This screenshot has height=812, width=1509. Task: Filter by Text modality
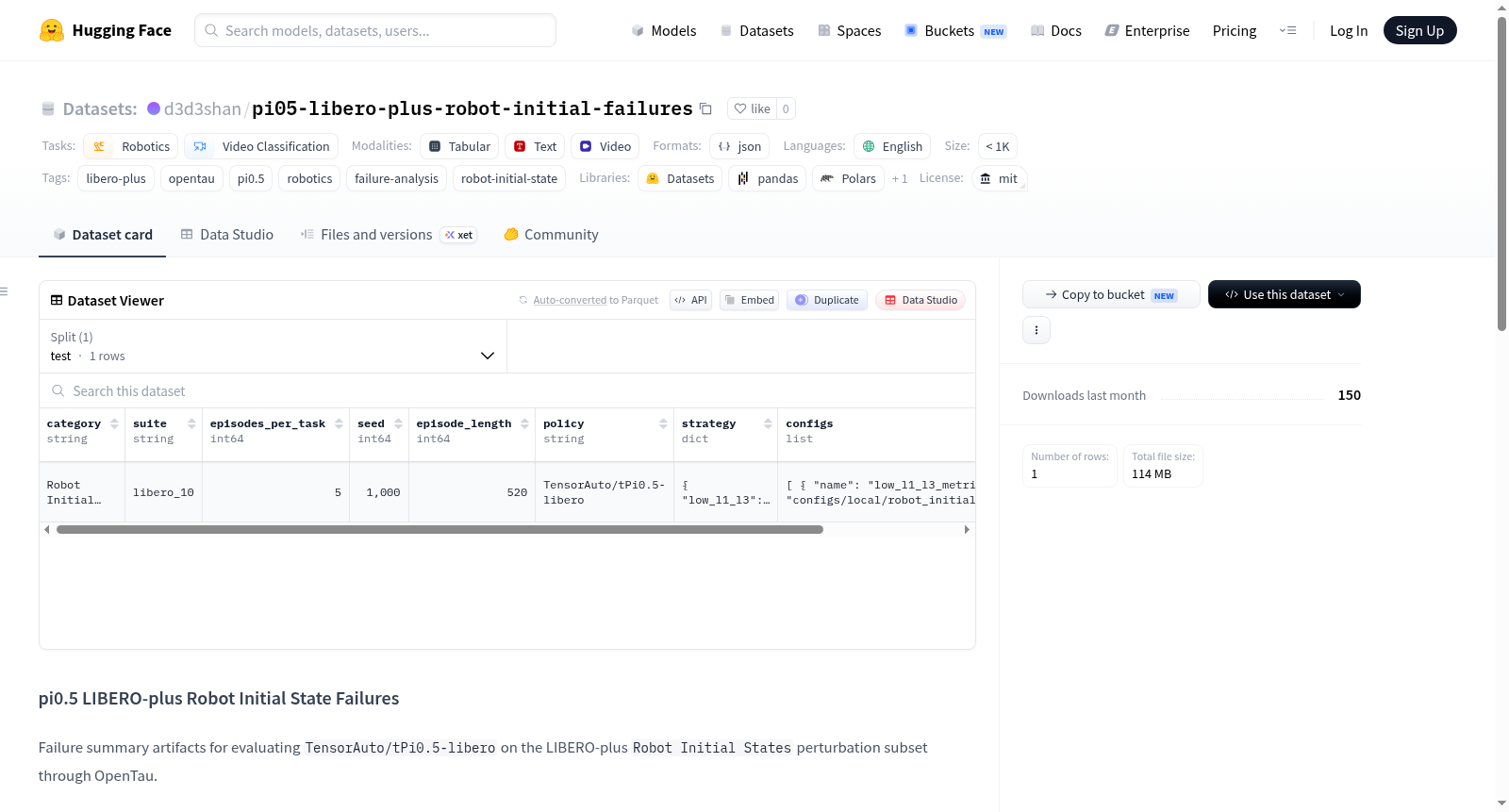(x=535, y=146)
